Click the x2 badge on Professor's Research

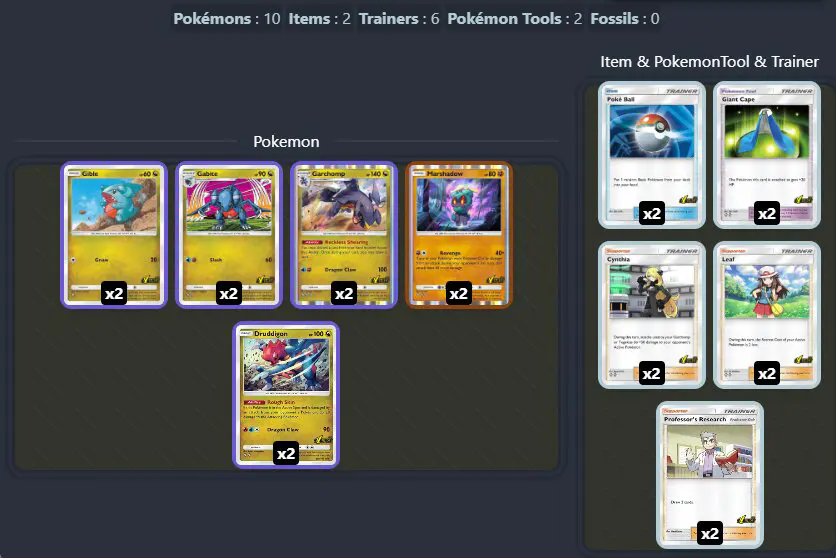[x=710, y=533]
